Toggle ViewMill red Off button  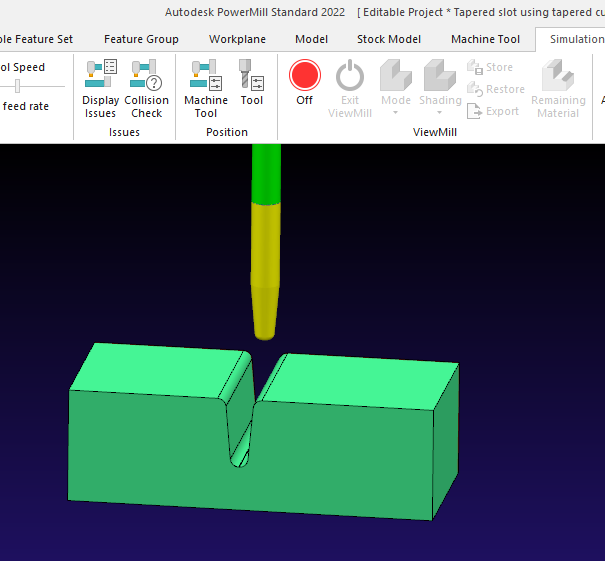[304, 83]
